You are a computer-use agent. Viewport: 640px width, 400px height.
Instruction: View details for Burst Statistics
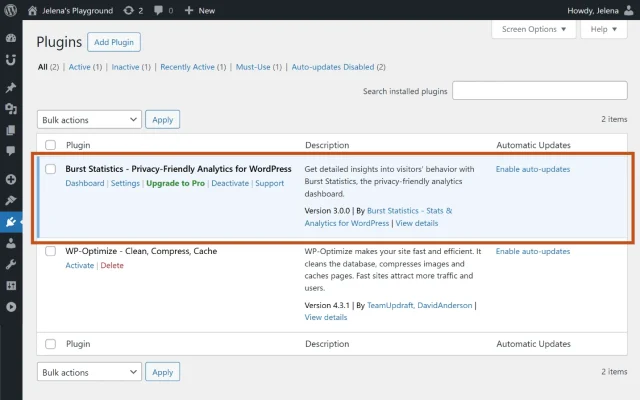[417, 223]
